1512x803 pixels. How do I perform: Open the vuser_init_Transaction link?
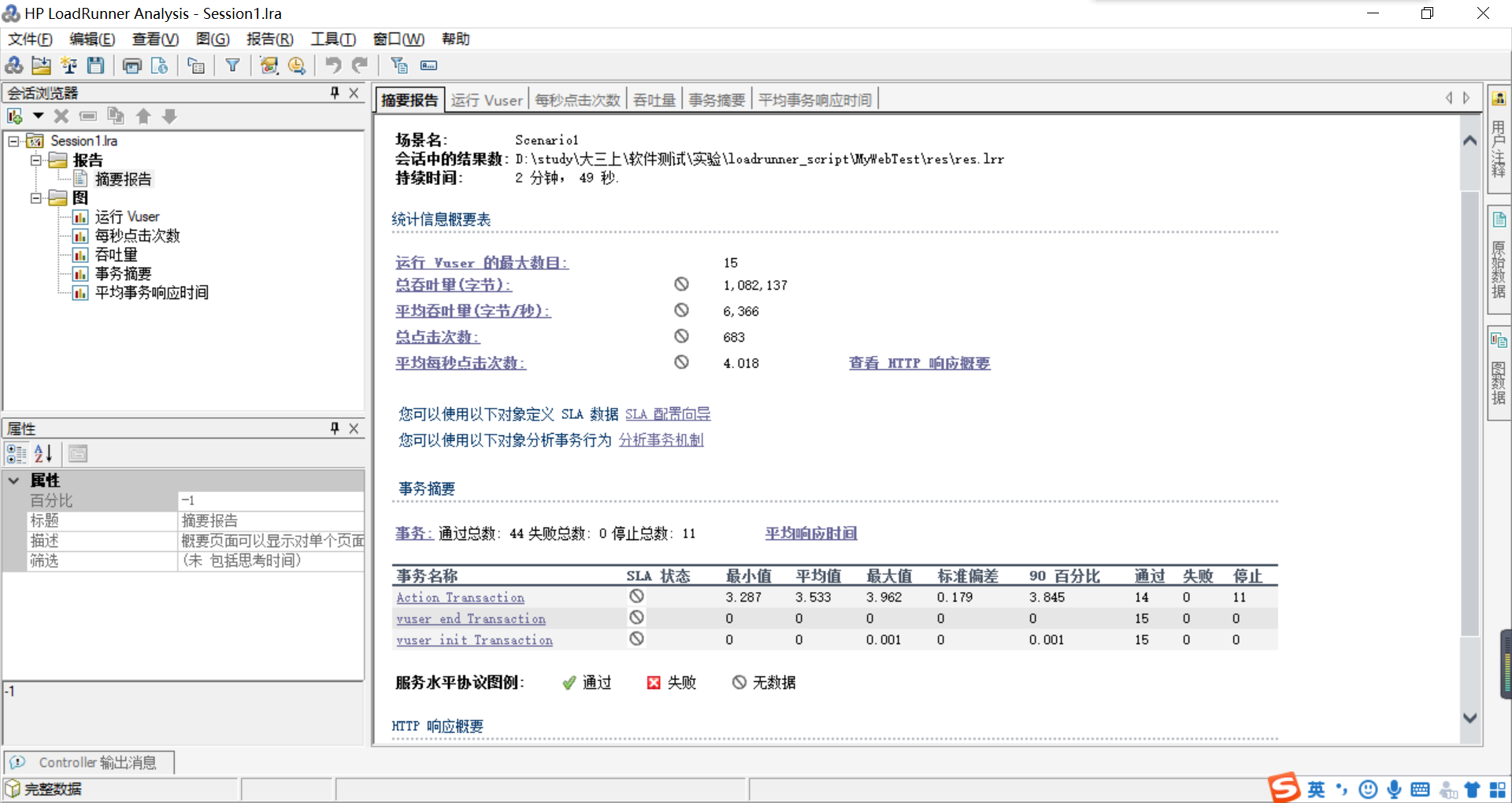(x=474, y=640)
